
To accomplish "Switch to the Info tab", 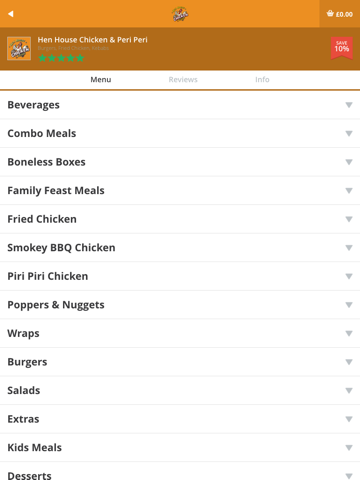I will click(262, 80).
